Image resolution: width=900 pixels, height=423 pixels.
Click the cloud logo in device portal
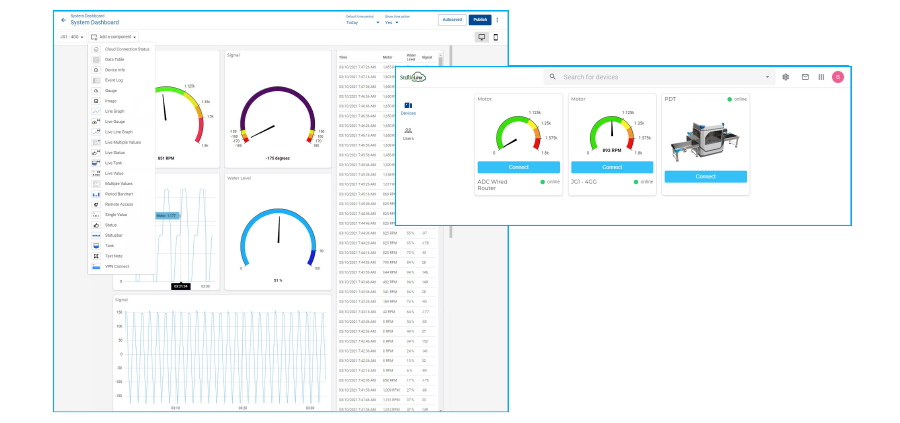coord(413,77)
